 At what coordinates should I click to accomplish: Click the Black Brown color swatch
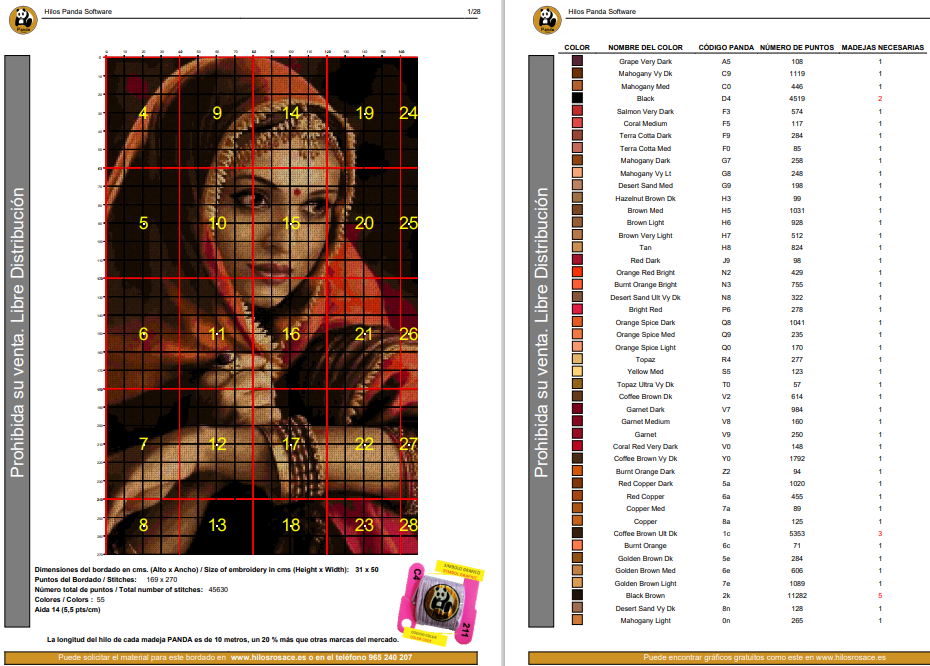[x=577, y=595]
